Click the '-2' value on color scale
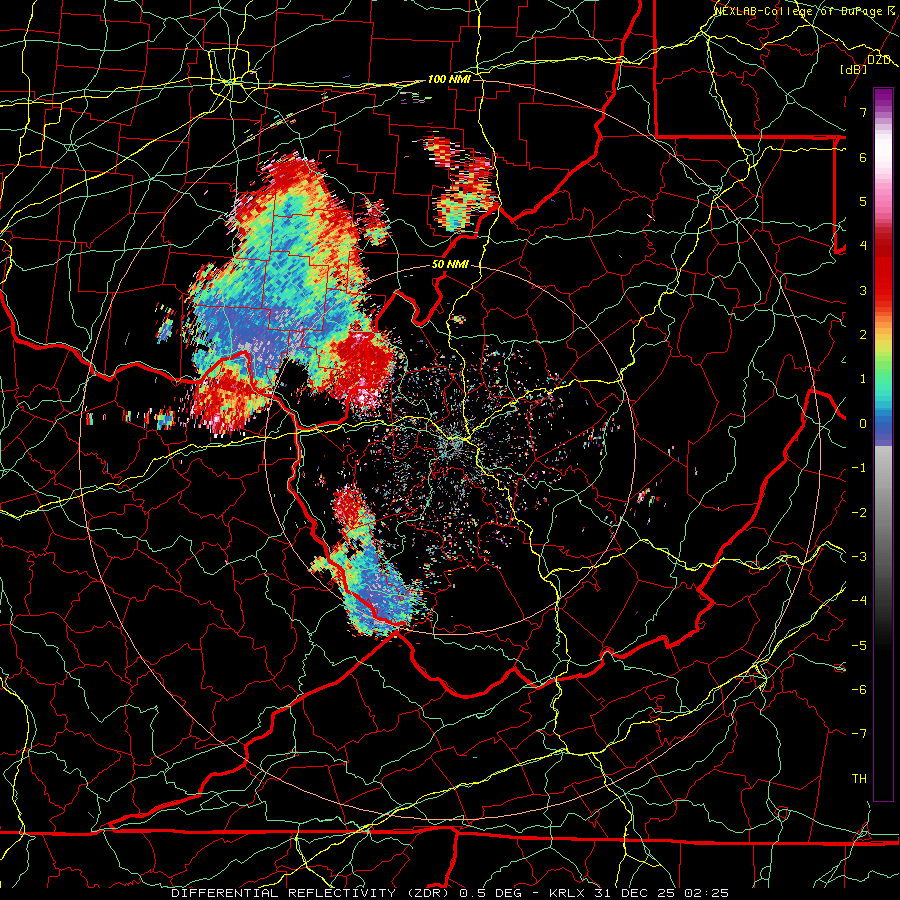 tap(859, 513)
